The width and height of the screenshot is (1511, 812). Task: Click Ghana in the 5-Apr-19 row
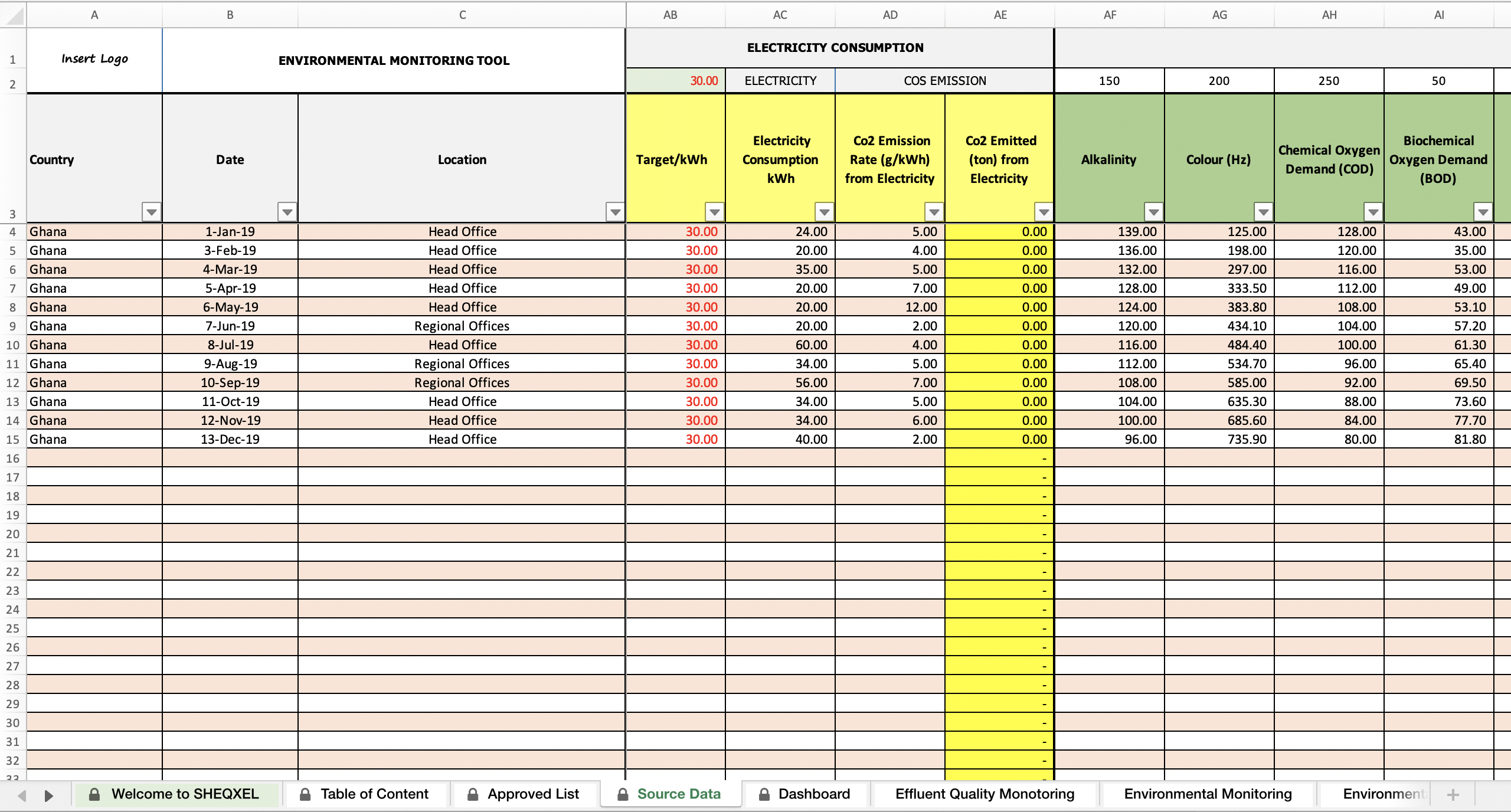tap(94, 289)
